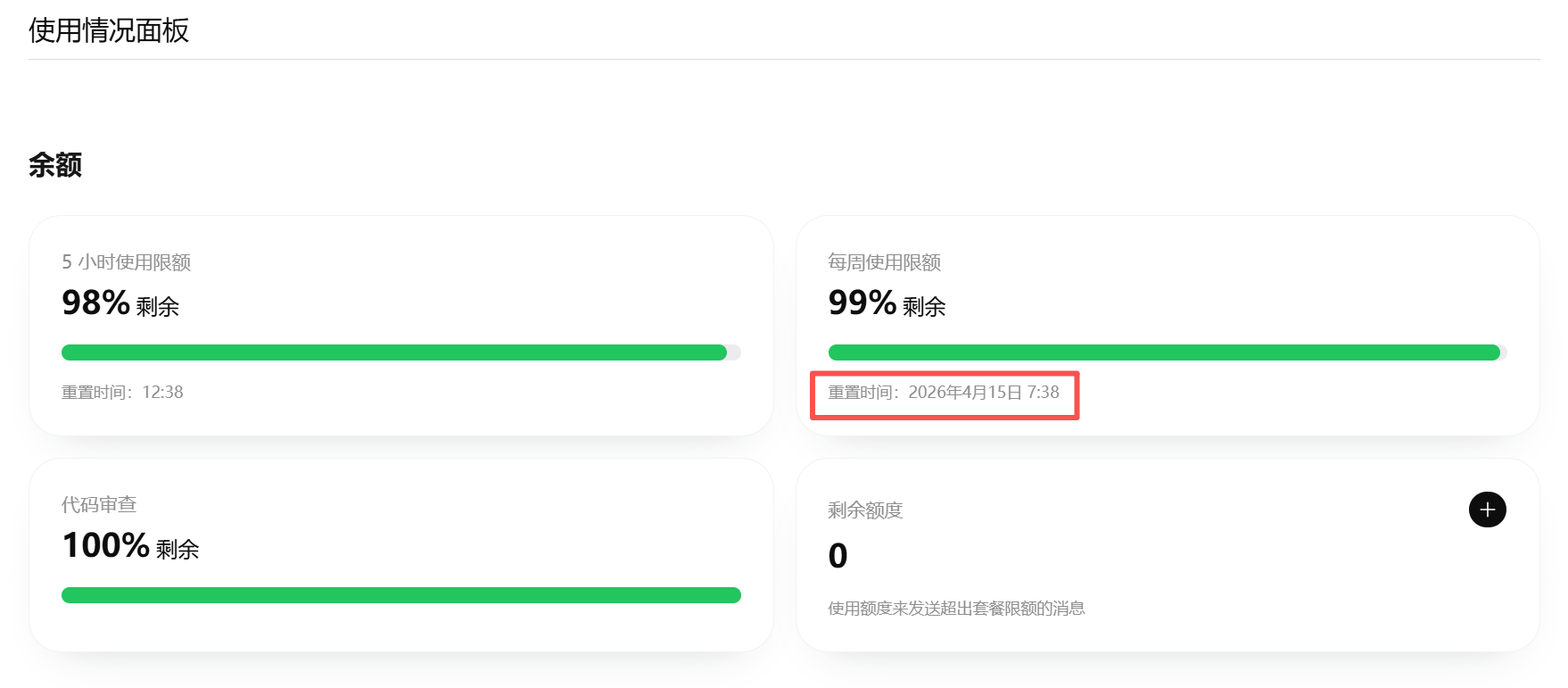Click the 100% 剩余 value
The image size is (1568, 688).
pos(130,546)
